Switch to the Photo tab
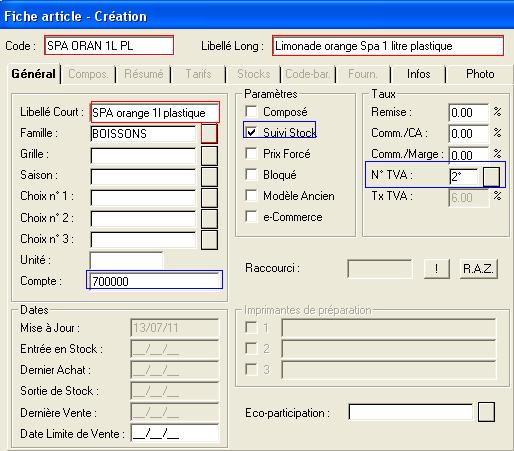This screenshot has height=451, width=514. coord(480,74)
